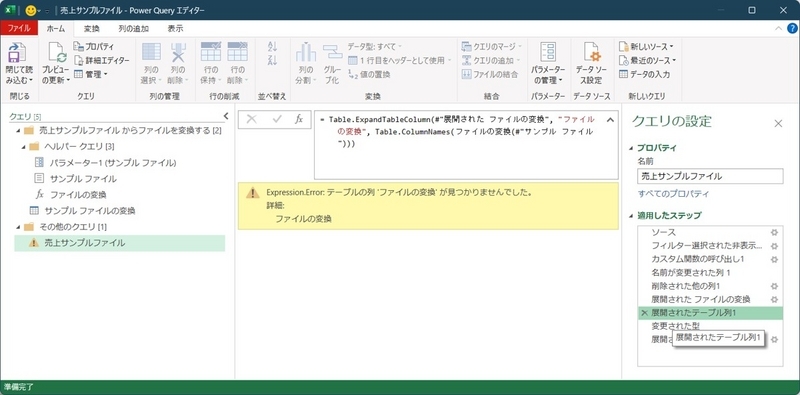This screenshot has width=800, height=395.
Task: Open the All Properties (すべてのプロパティ) link
Action: 673,194
